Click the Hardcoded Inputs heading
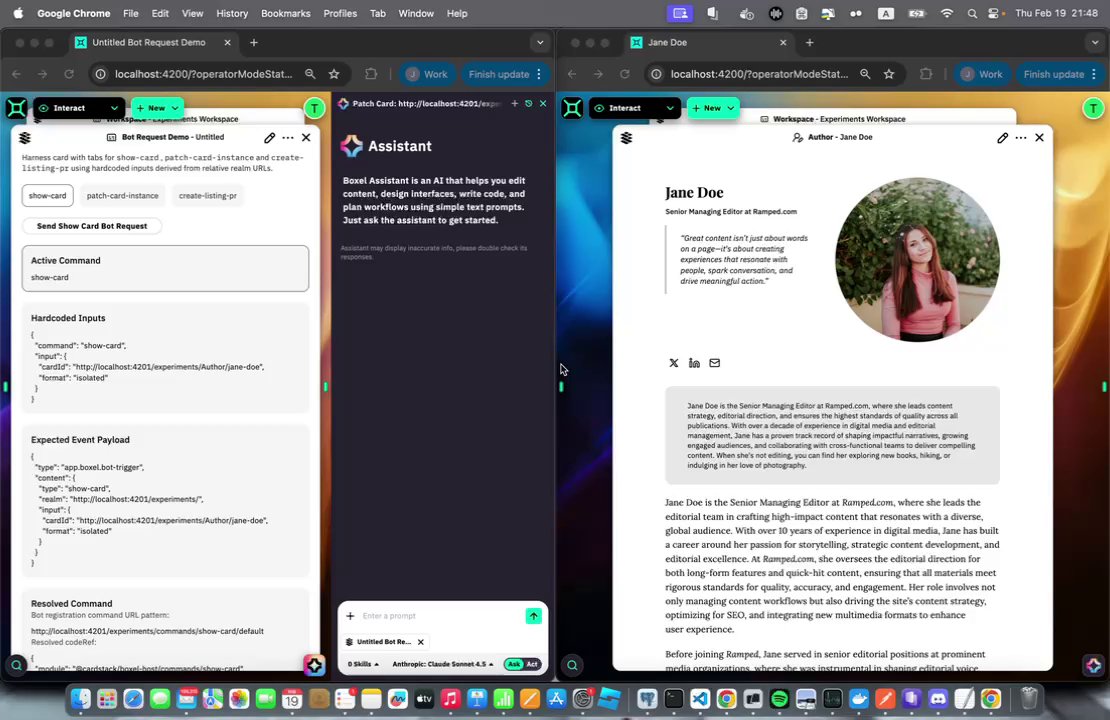The height and width of the screenshot is (720, 1110). click(x=68, y=318)
